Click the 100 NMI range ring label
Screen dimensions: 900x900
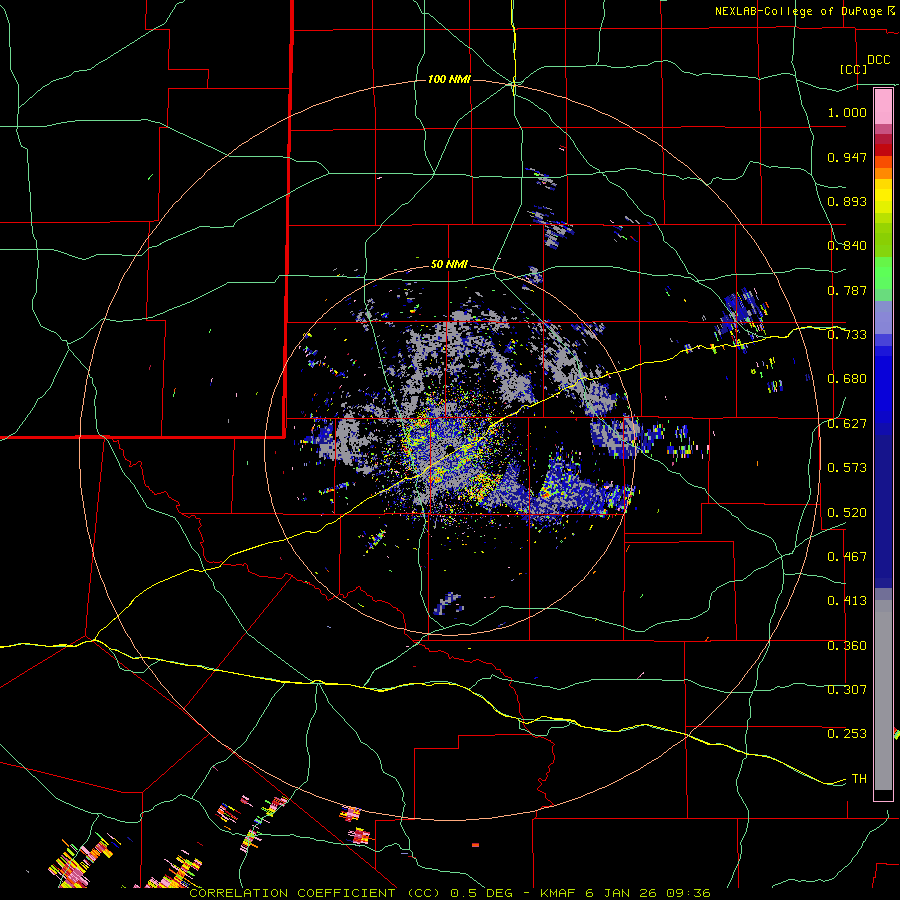[449, 79]
